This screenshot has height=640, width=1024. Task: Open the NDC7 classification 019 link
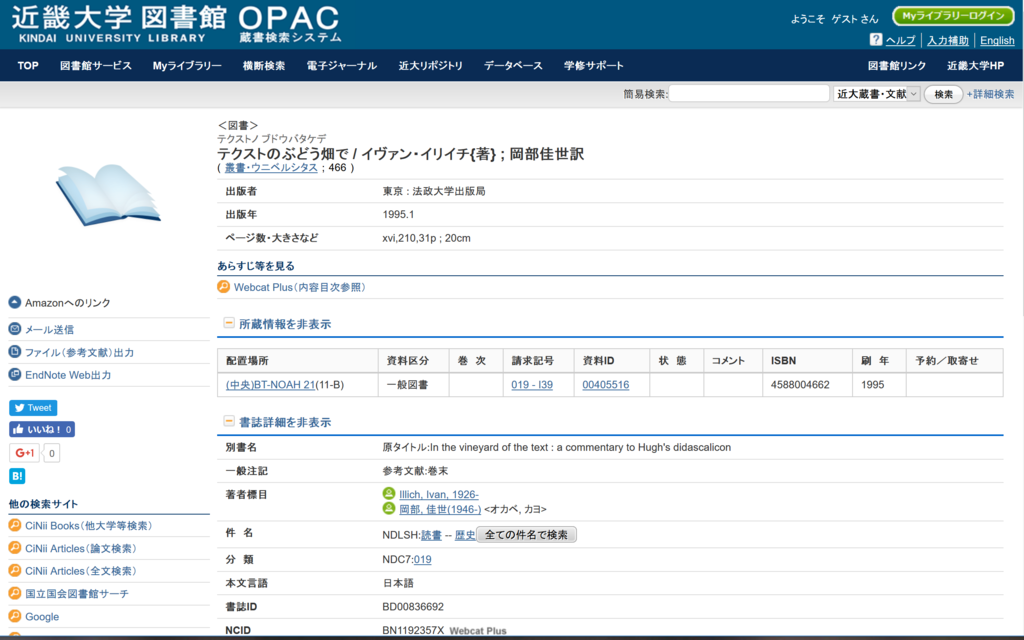423,559
